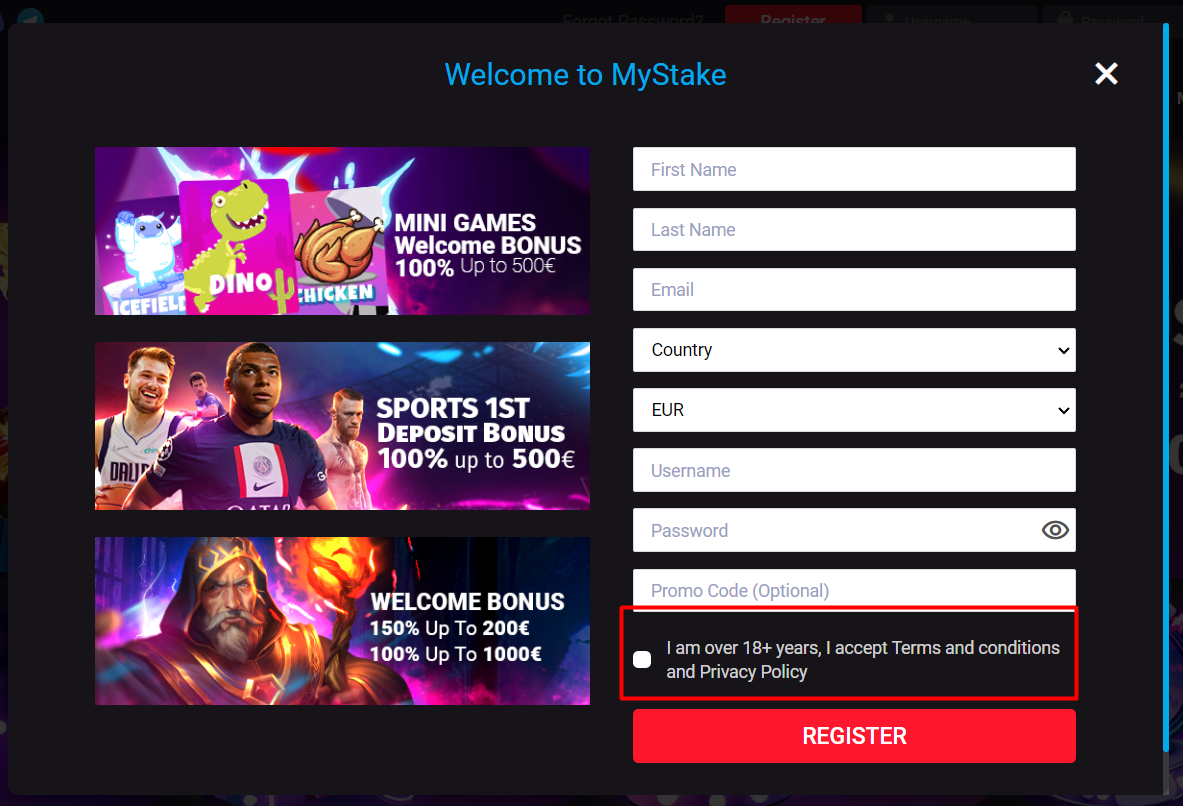1183x806 pixels.
Task: Show password with the eye icon
Action: (1055, 531)
